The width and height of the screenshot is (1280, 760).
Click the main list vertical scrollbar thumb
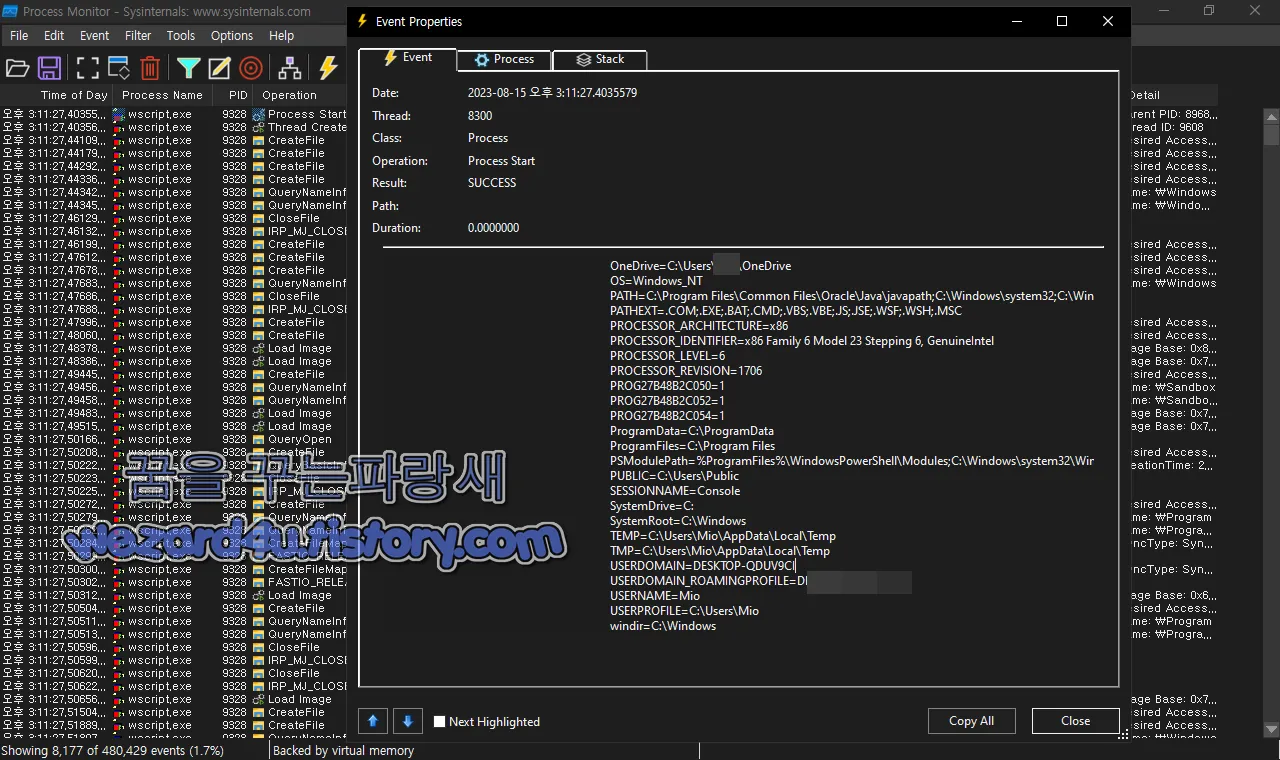click(1271, 134)
